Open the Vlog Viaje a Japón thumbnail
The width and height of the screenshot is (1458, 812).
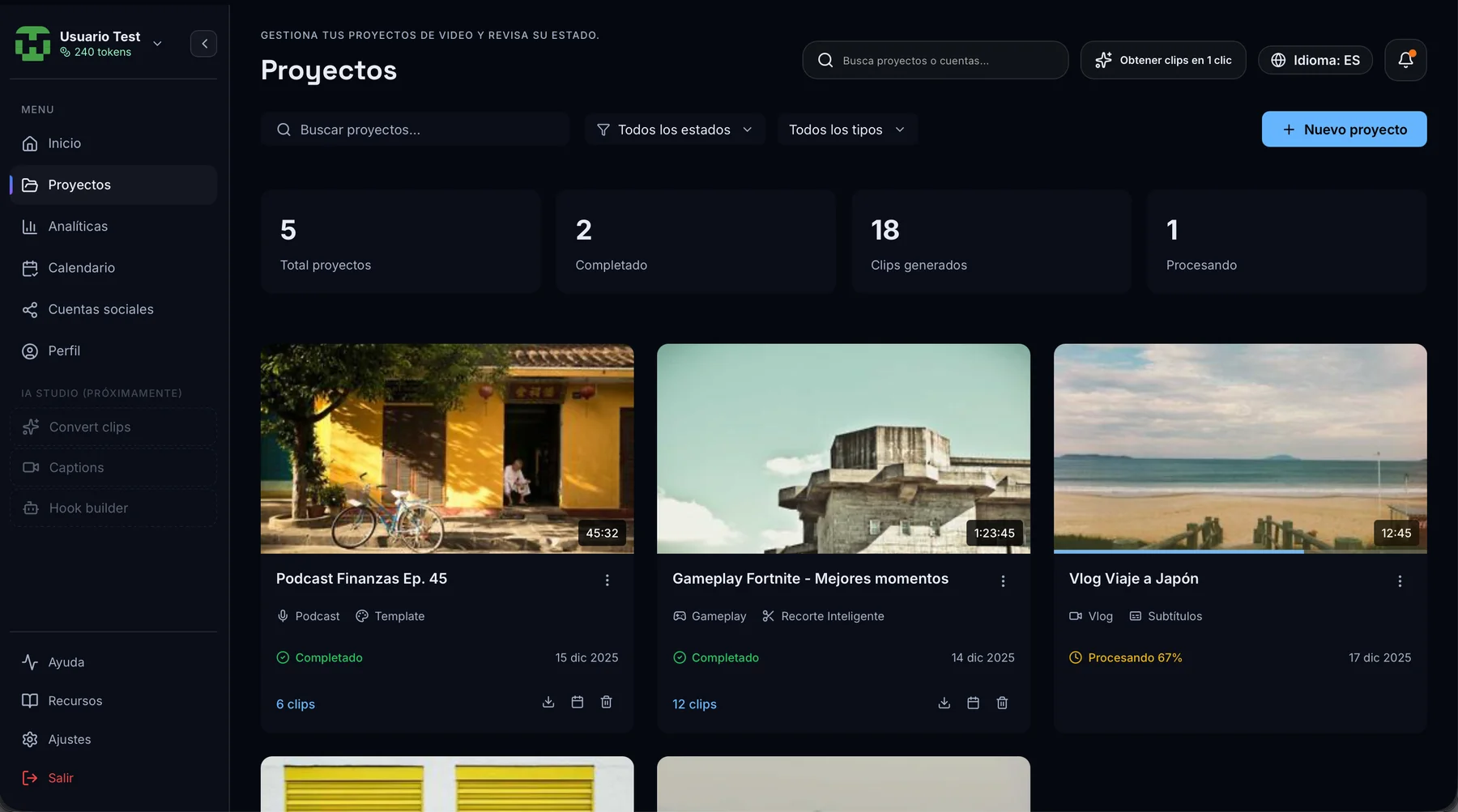pos(1240,449)
